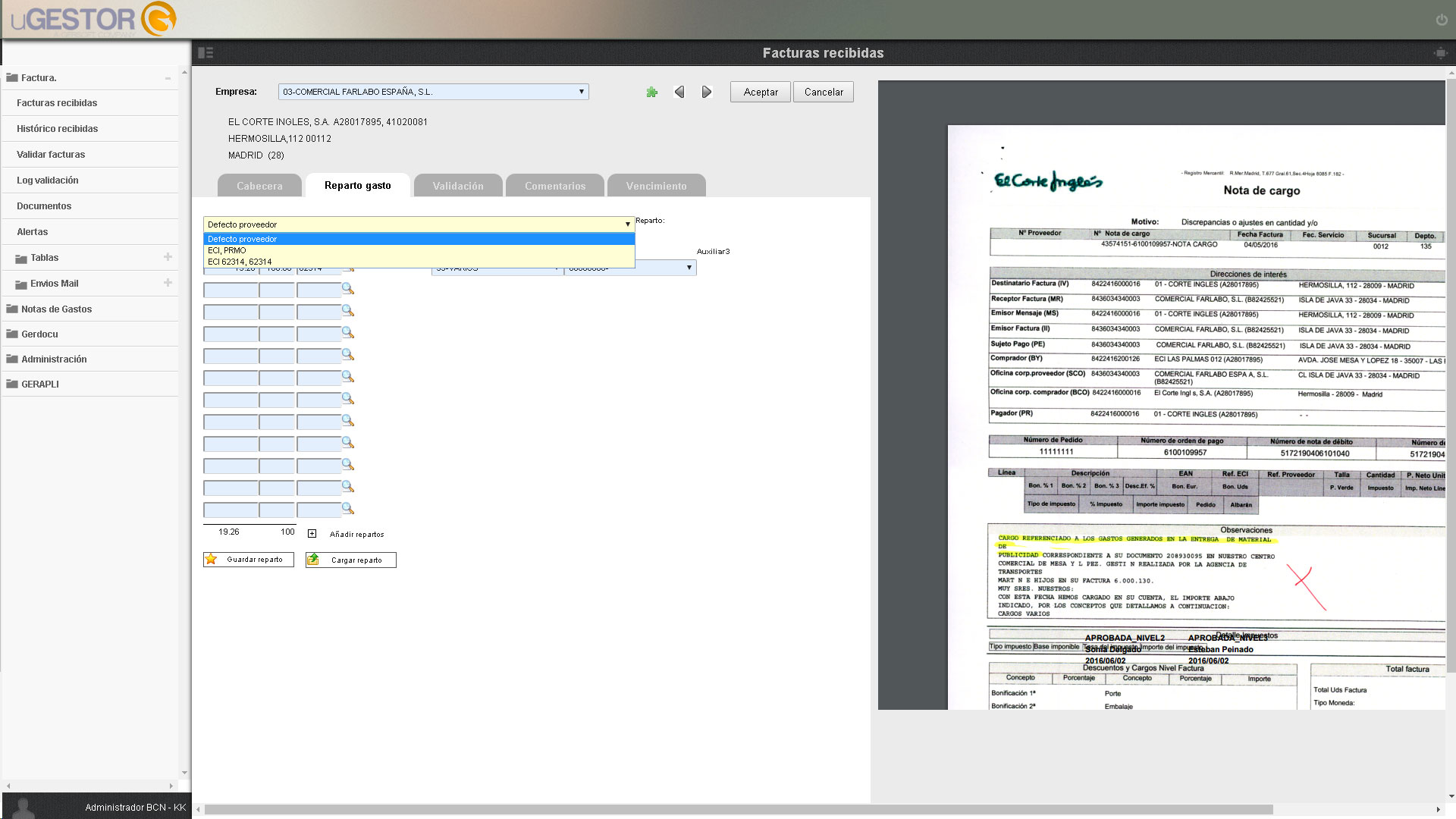This screenshot has height=819, width=1456.
Task: Select 'ECI 62314, 62314' option
Action: (419, 262)
